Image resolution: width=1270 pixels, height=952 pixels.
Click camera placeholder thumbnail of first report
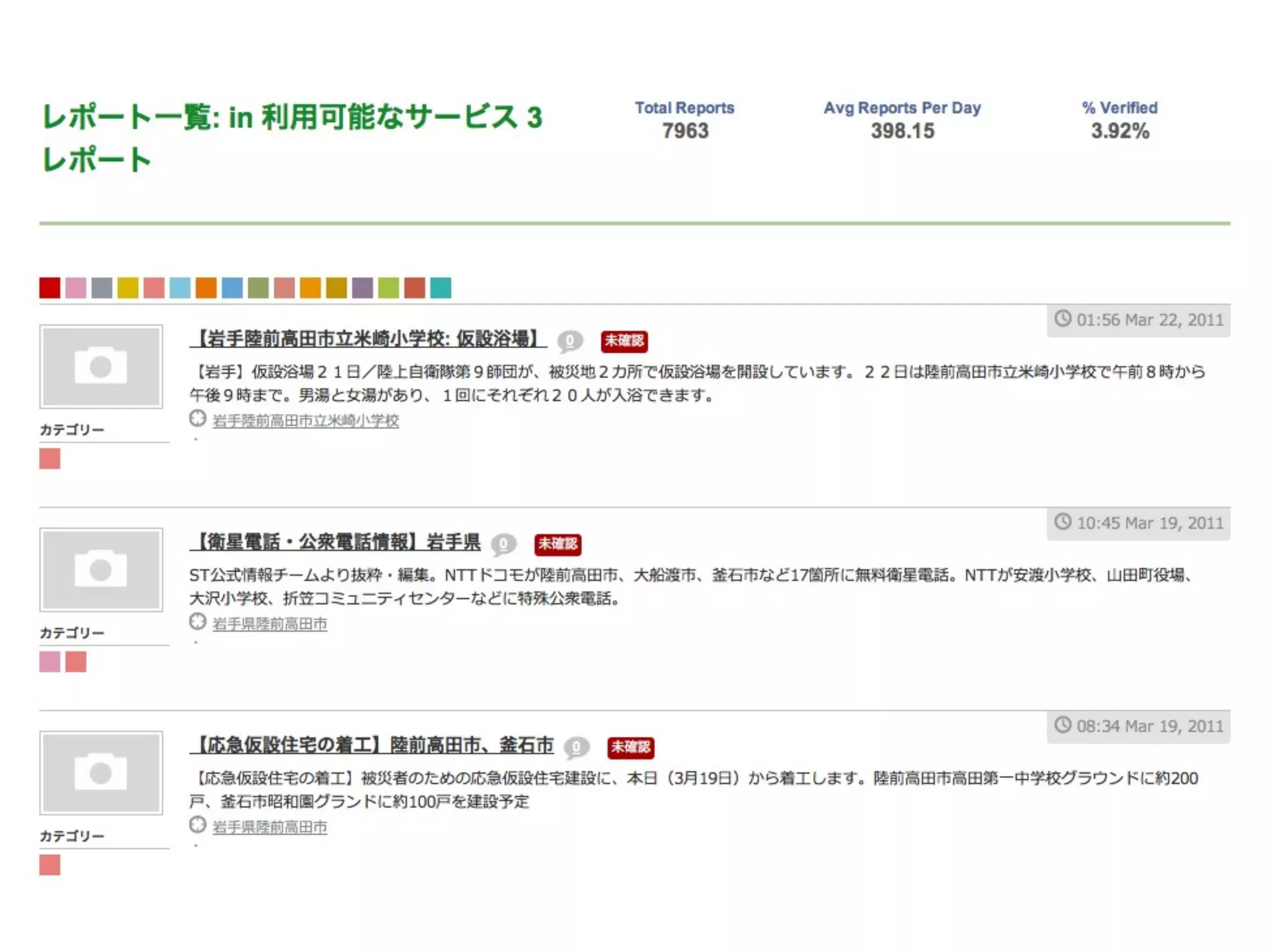click(101, 366)
